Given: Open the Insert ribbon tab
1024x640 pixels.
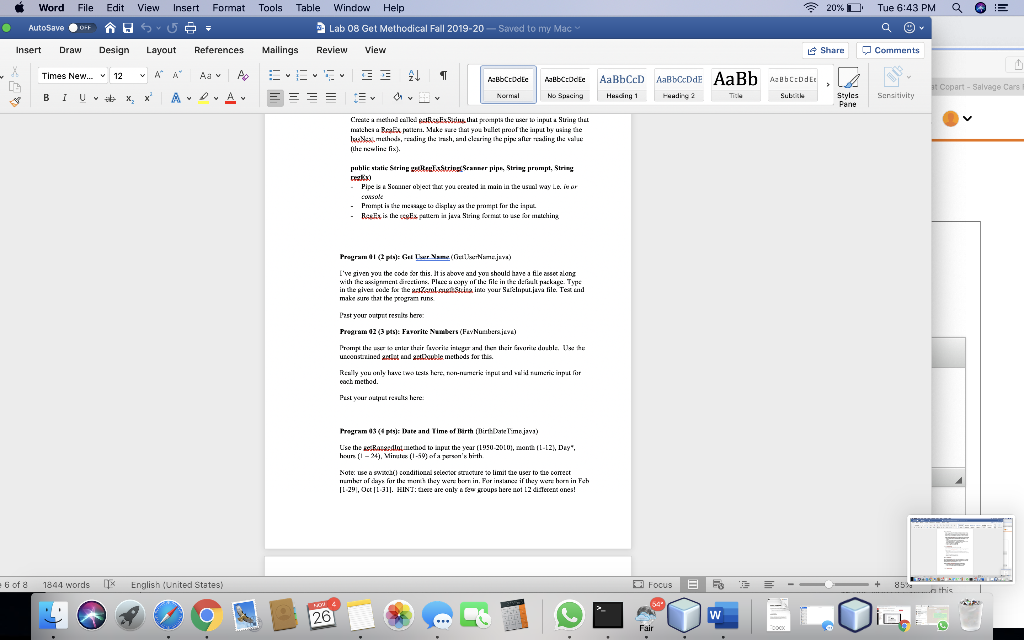Looking at the screenshot, I should click(x=29, y=50).
